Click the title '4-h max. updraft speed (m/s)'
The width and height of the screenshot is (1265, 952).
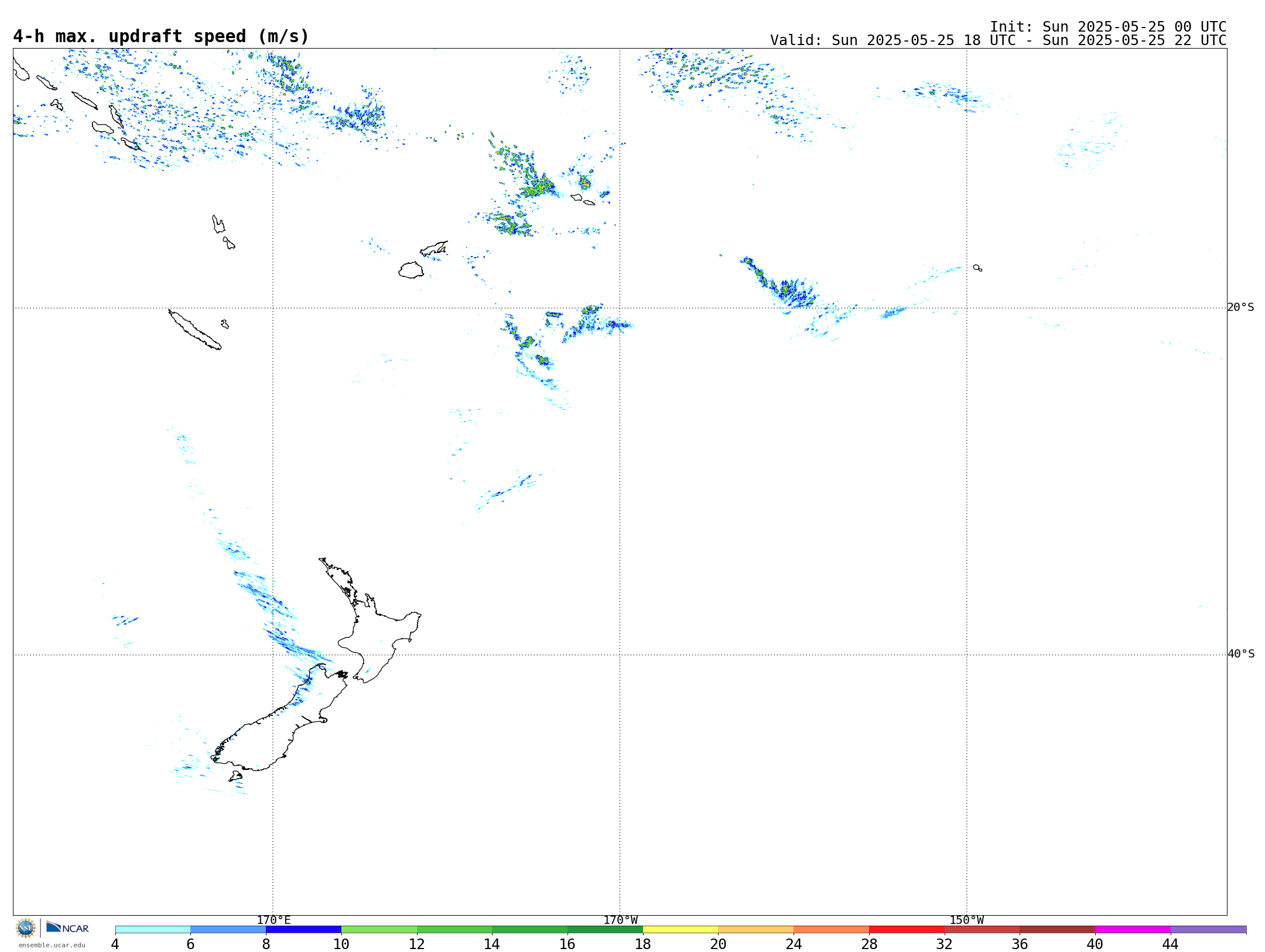click(161, 36)
